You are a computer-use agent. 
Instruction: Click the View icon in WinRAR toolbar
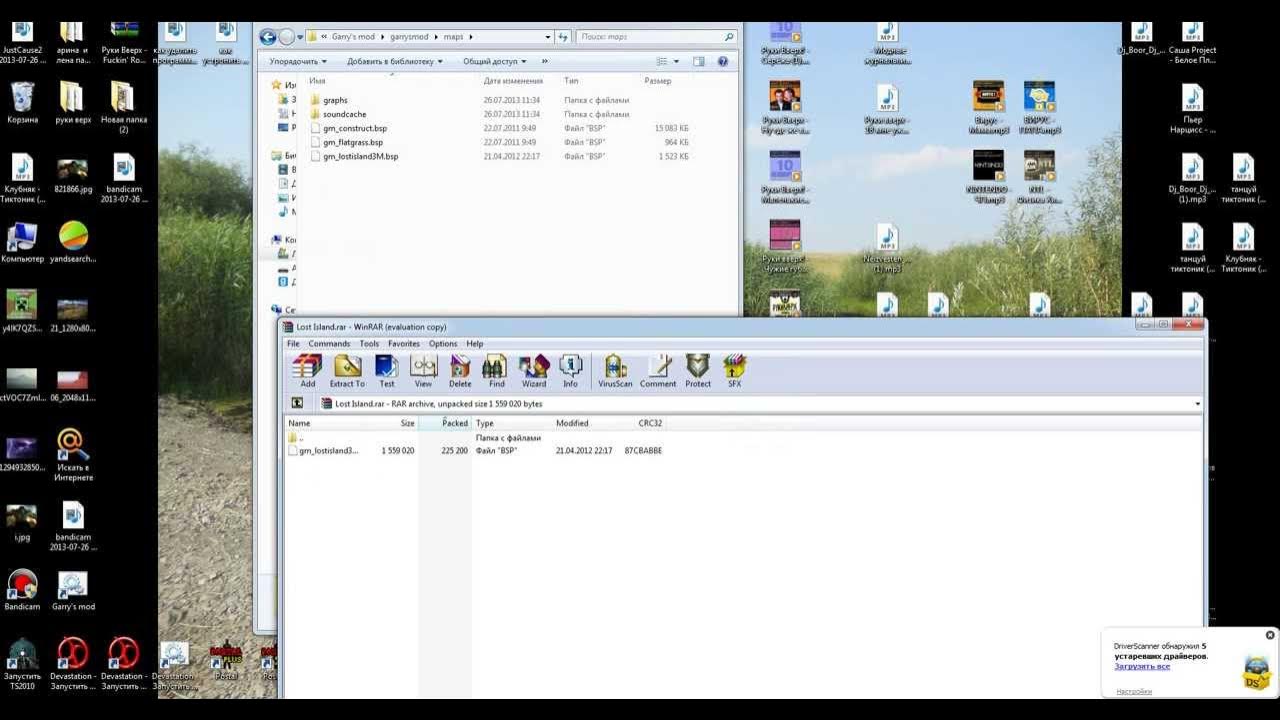[423, 371]
